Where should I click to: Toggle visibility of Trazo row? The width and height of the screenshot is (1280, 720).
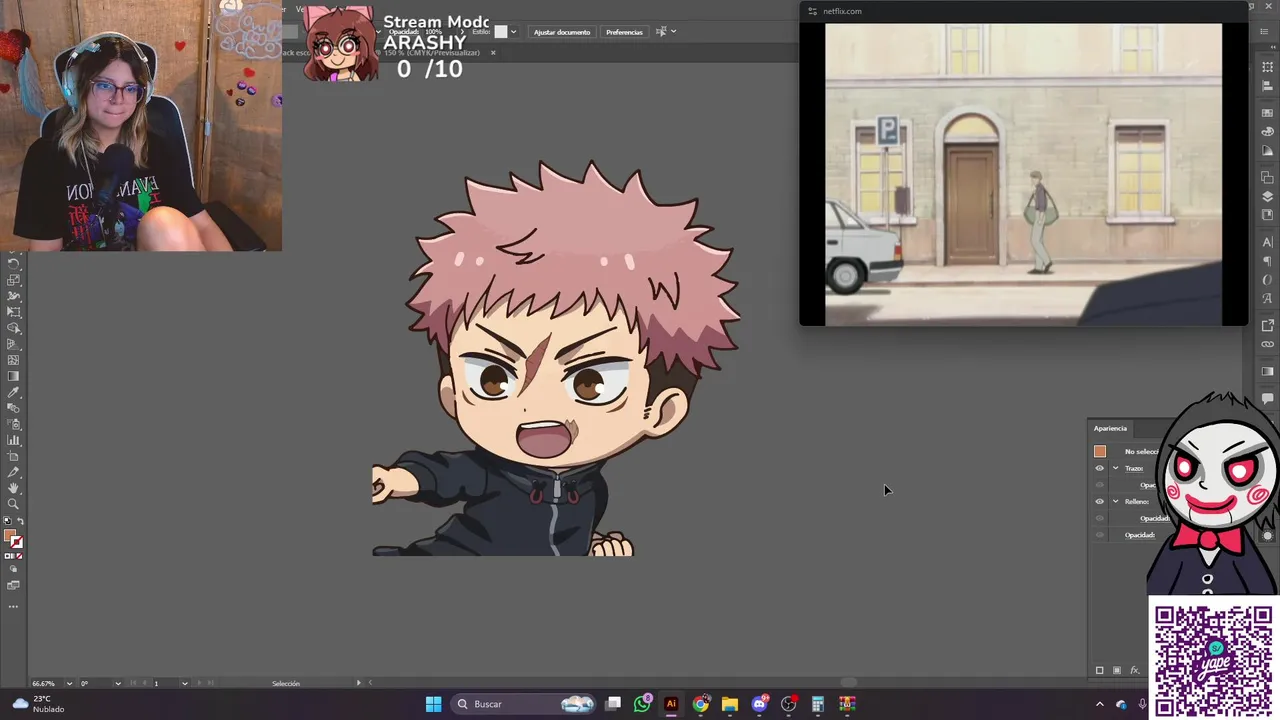click(x=1100, y=468)
